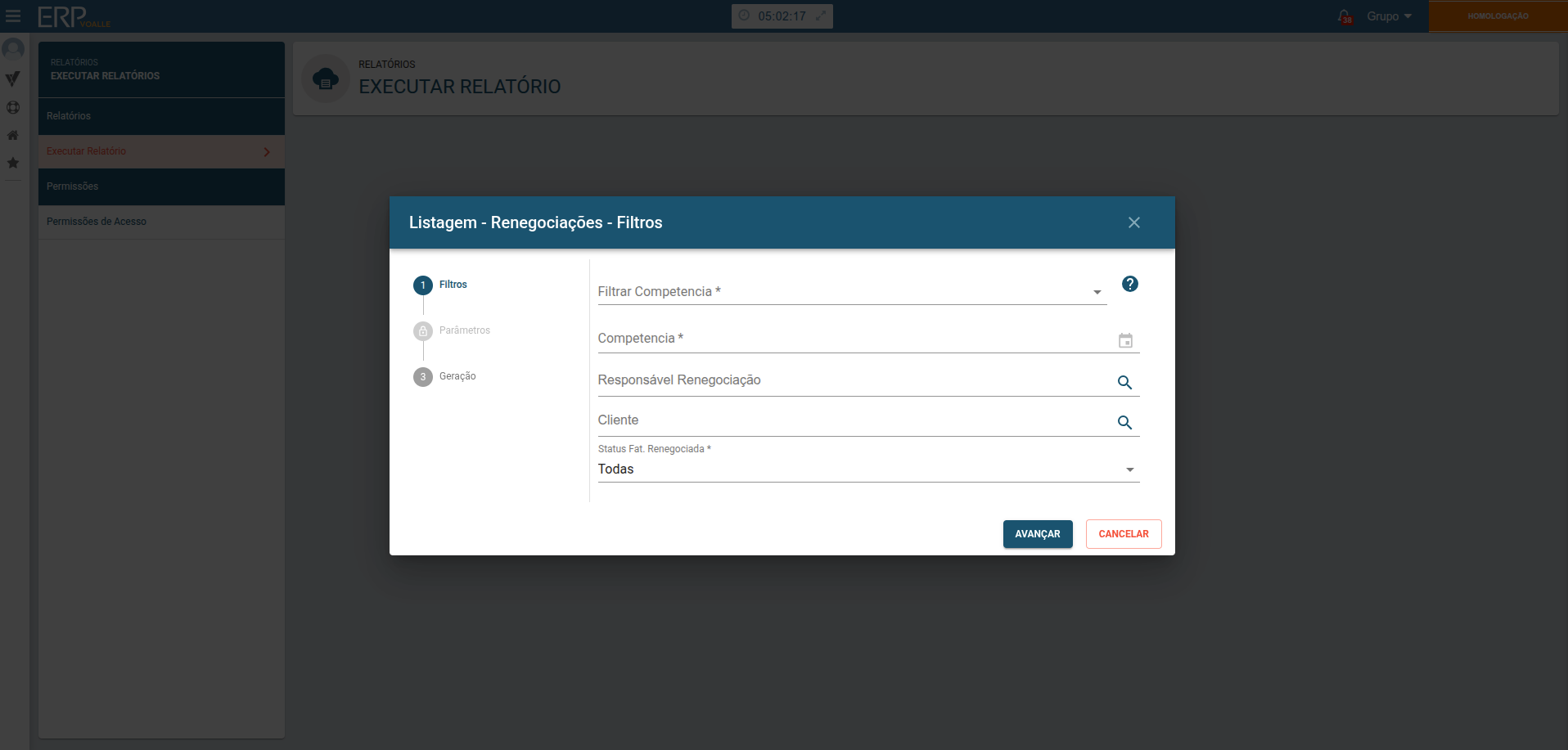Image resolution: width=1568 pixels, height=750 pixels.
Task: Search for Responsável Renegociação via magnifier
Action: [x=1124, y=382]
